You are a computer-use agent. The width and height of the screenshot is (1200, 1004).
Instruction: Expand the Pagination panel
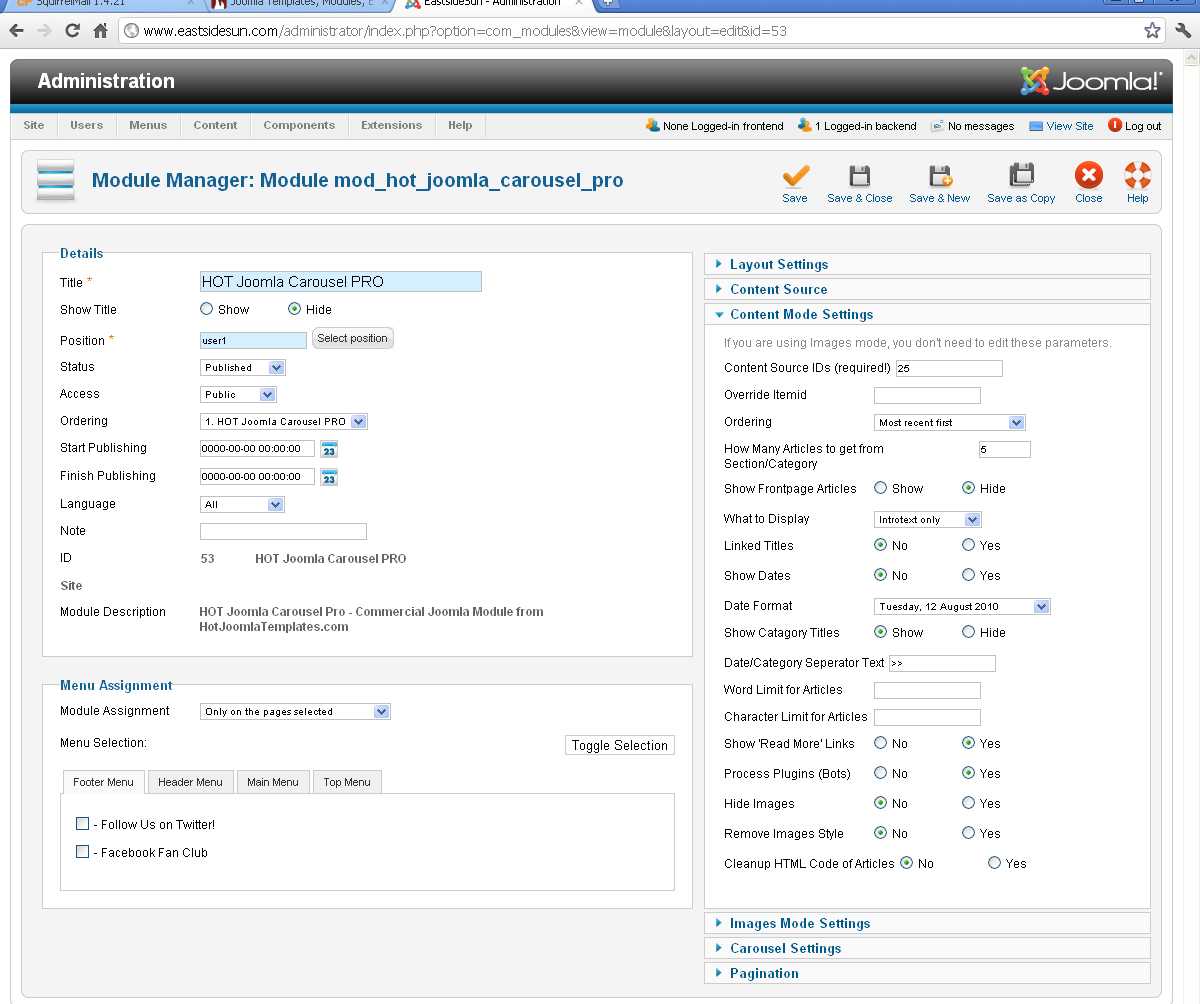pos(928,973)
